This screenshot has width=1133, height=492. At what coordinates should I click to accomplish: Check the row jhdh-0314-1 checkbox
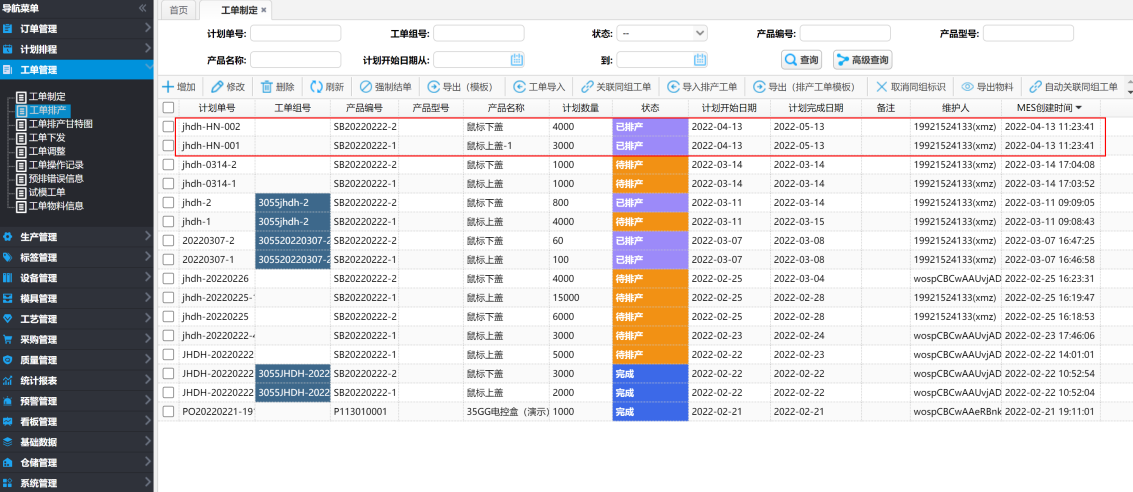(168, 183)
